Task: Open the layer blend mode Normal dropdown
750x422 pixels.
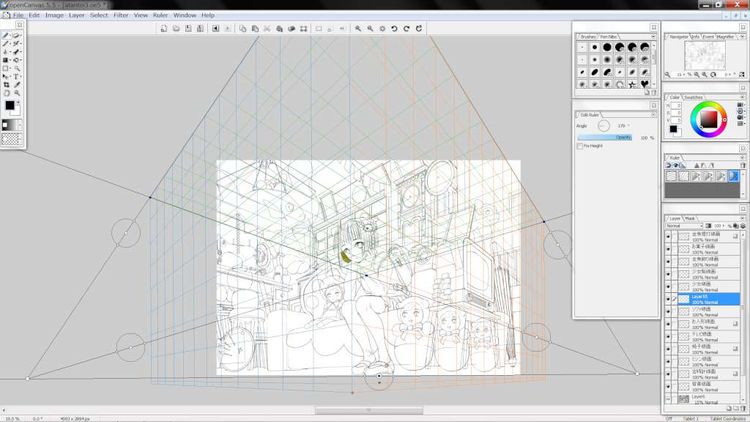Action: pos(684,225)
